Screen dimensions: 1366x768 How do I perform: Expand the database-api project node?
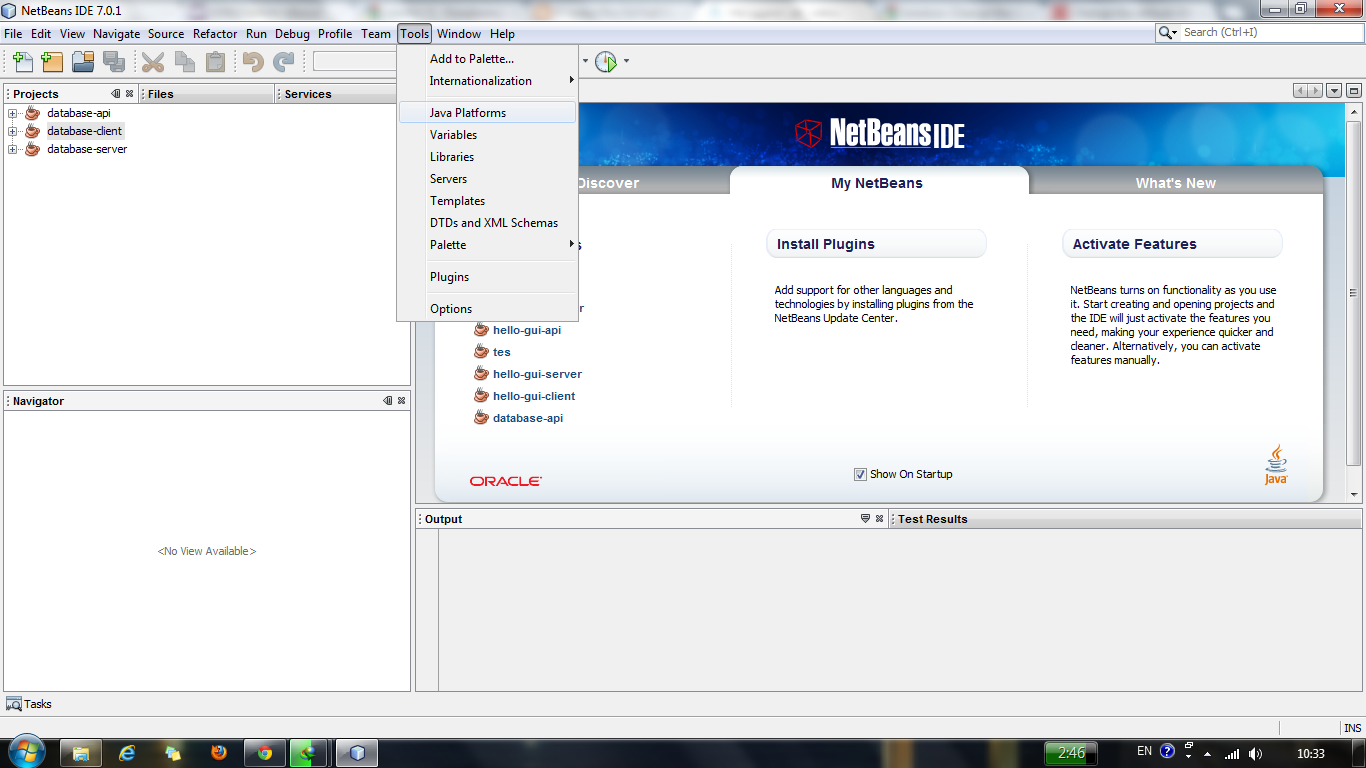tap(10, 113)
